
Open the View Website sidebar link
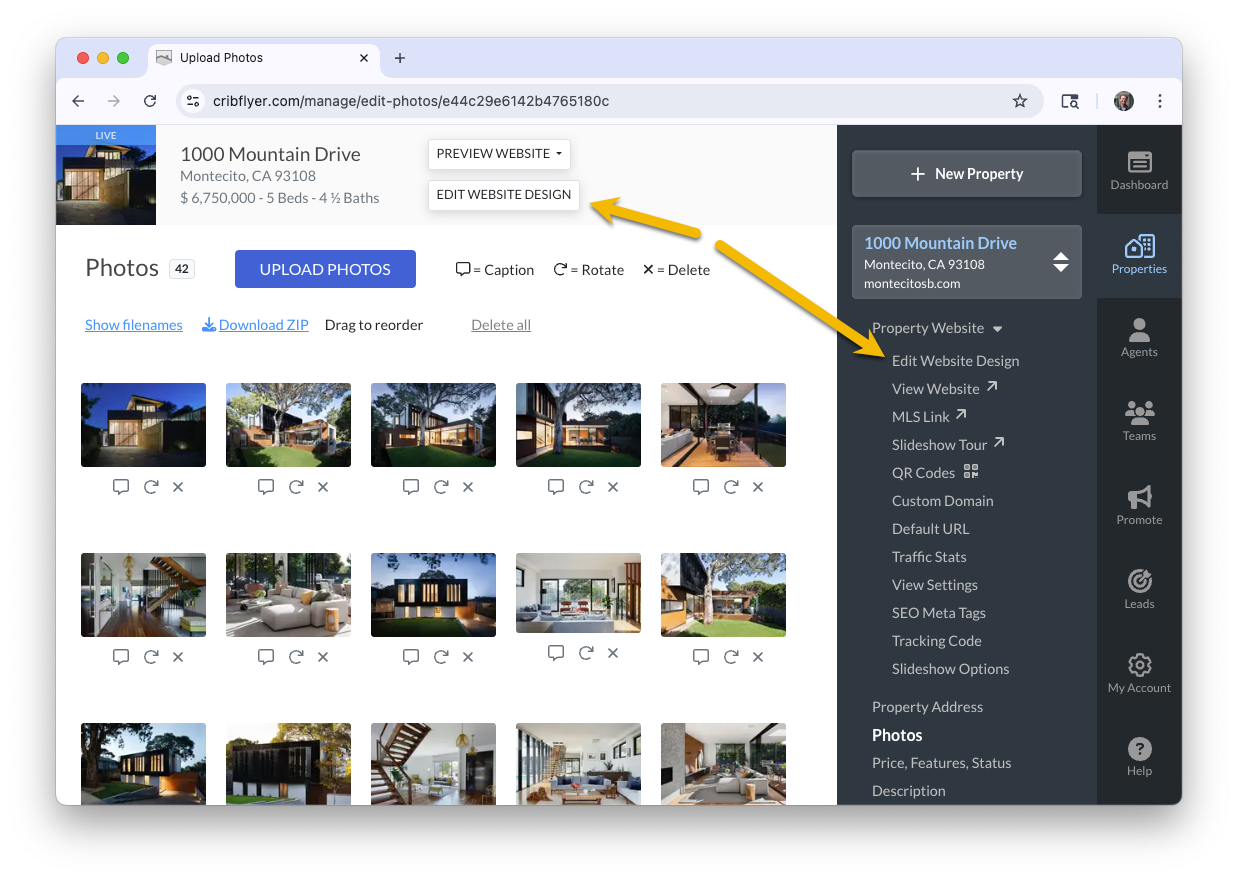pos(944,389)
